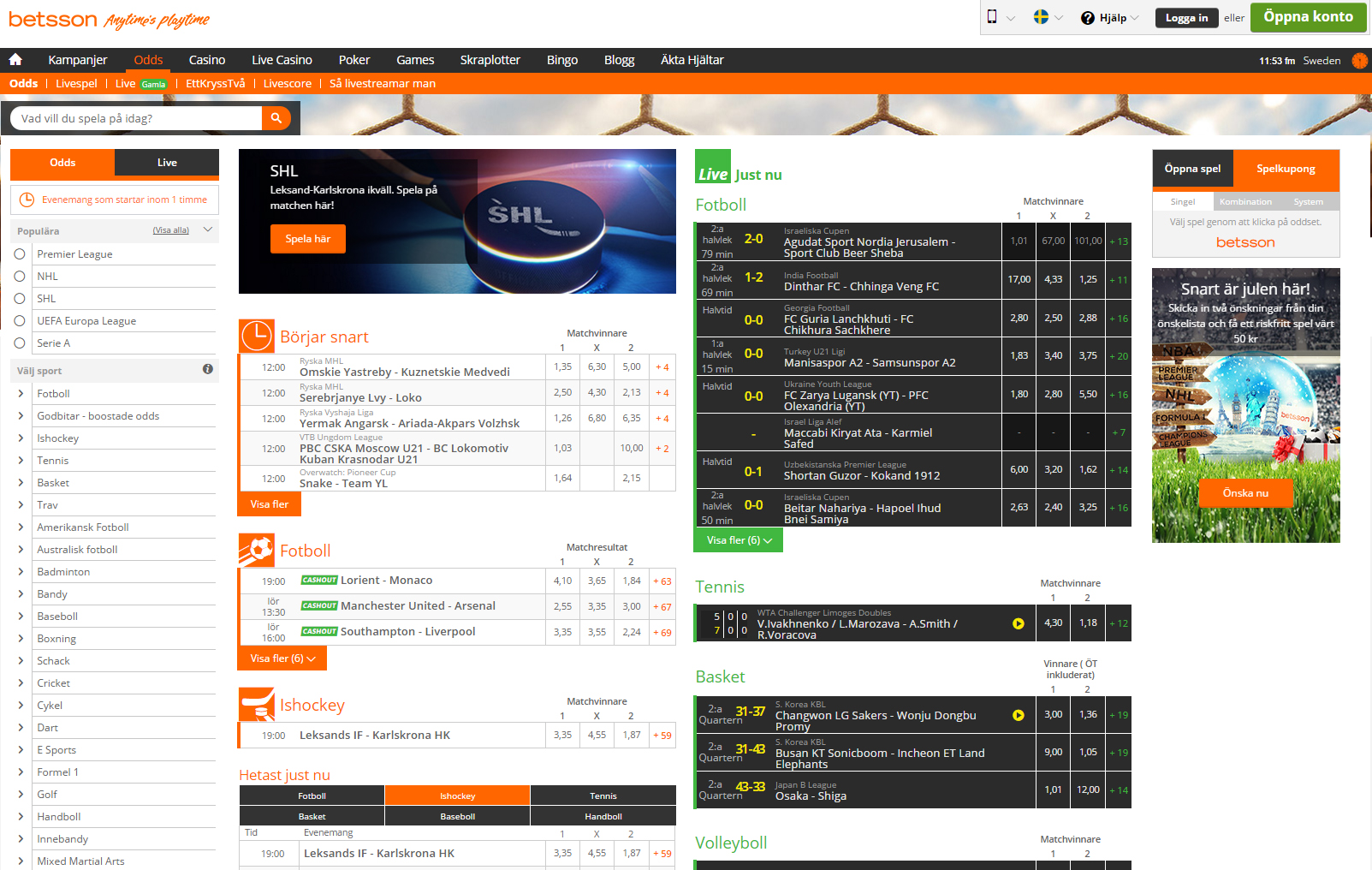Click the clock icon beside 'Börjar snart'
Screen dimensions: 1372x870
(255, 336)
